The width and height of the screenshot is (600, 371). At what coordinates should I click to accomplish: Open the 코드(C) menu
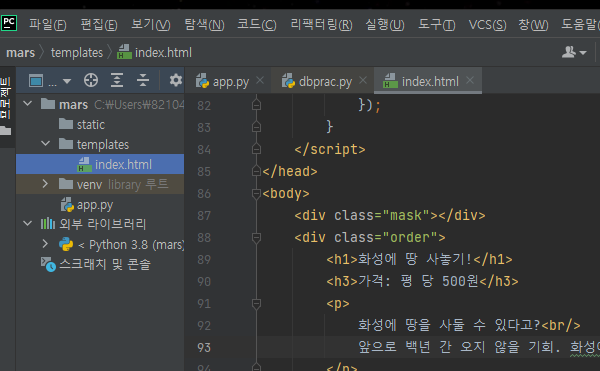click(257, 24)
